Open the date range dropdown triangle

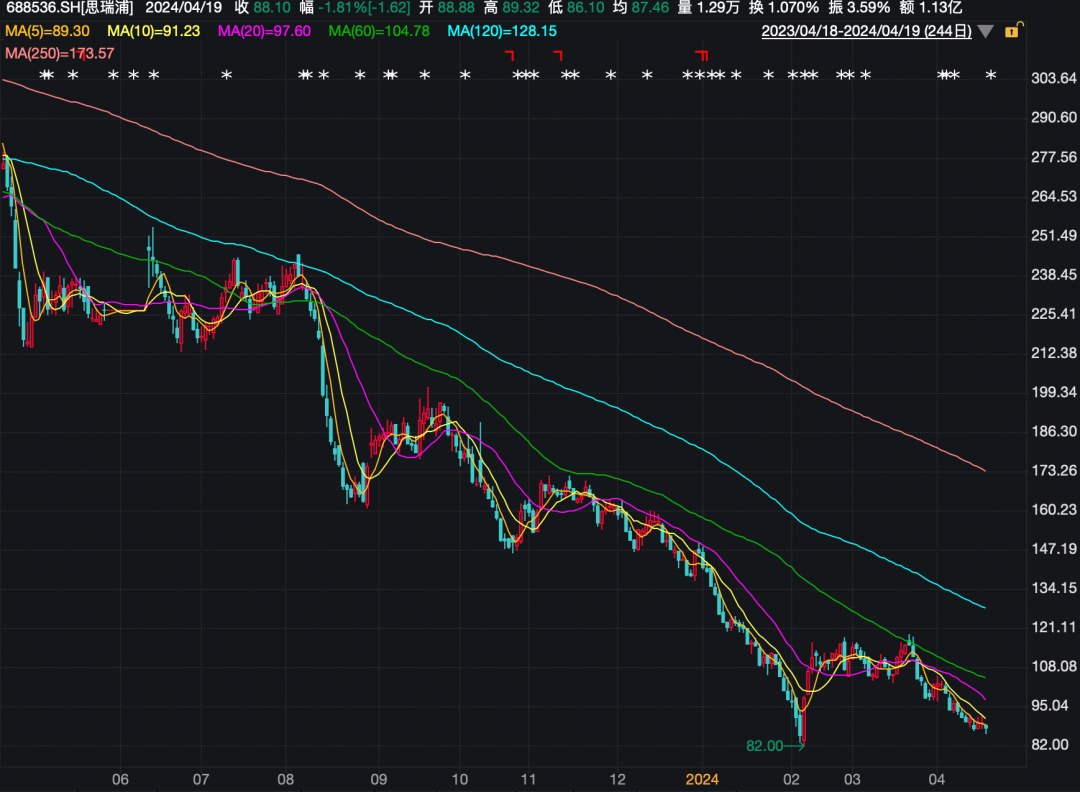tap(986, 32)
